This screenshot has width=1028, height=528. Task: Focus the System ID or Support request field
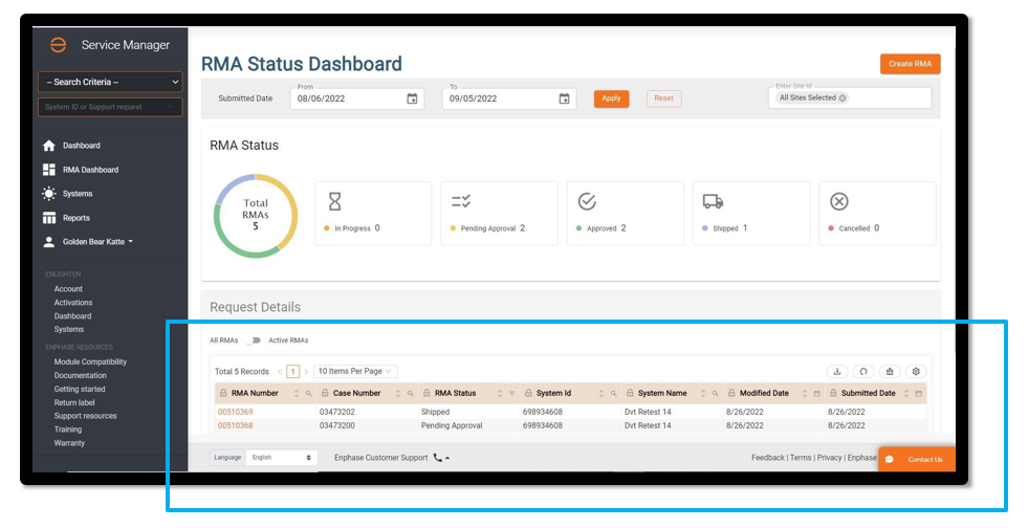coord(110,107)
